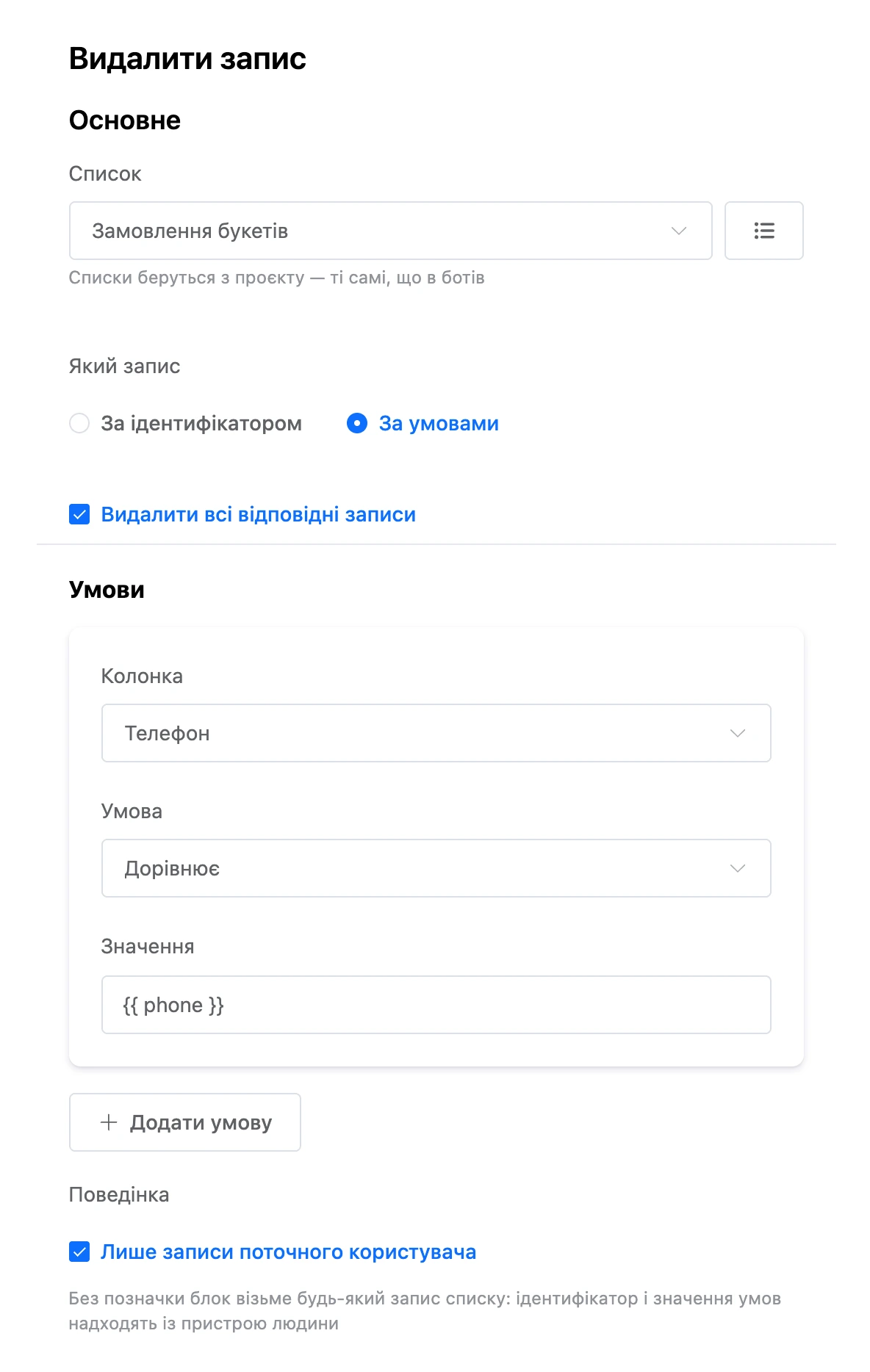Click chevron arrow in Замовлення букетів field
Viewport: 870px width, 1372px height.
click(679, 231)
